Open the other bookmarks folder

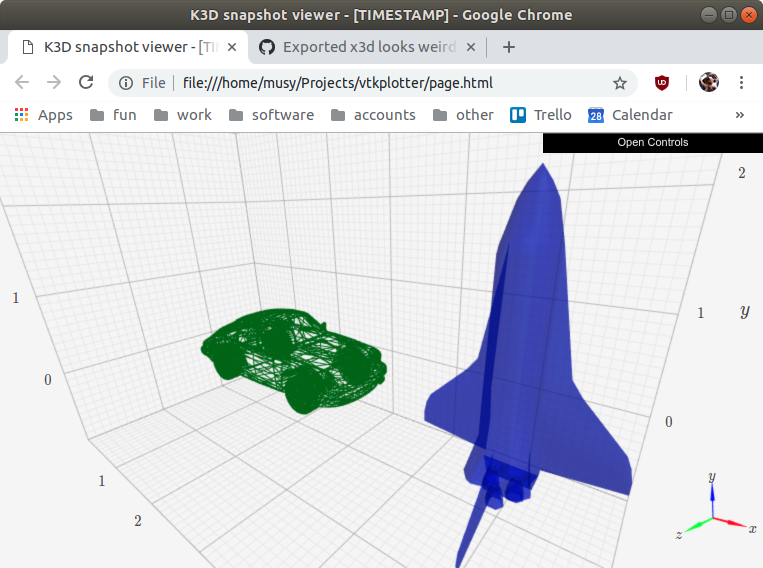tap(463, 115)
